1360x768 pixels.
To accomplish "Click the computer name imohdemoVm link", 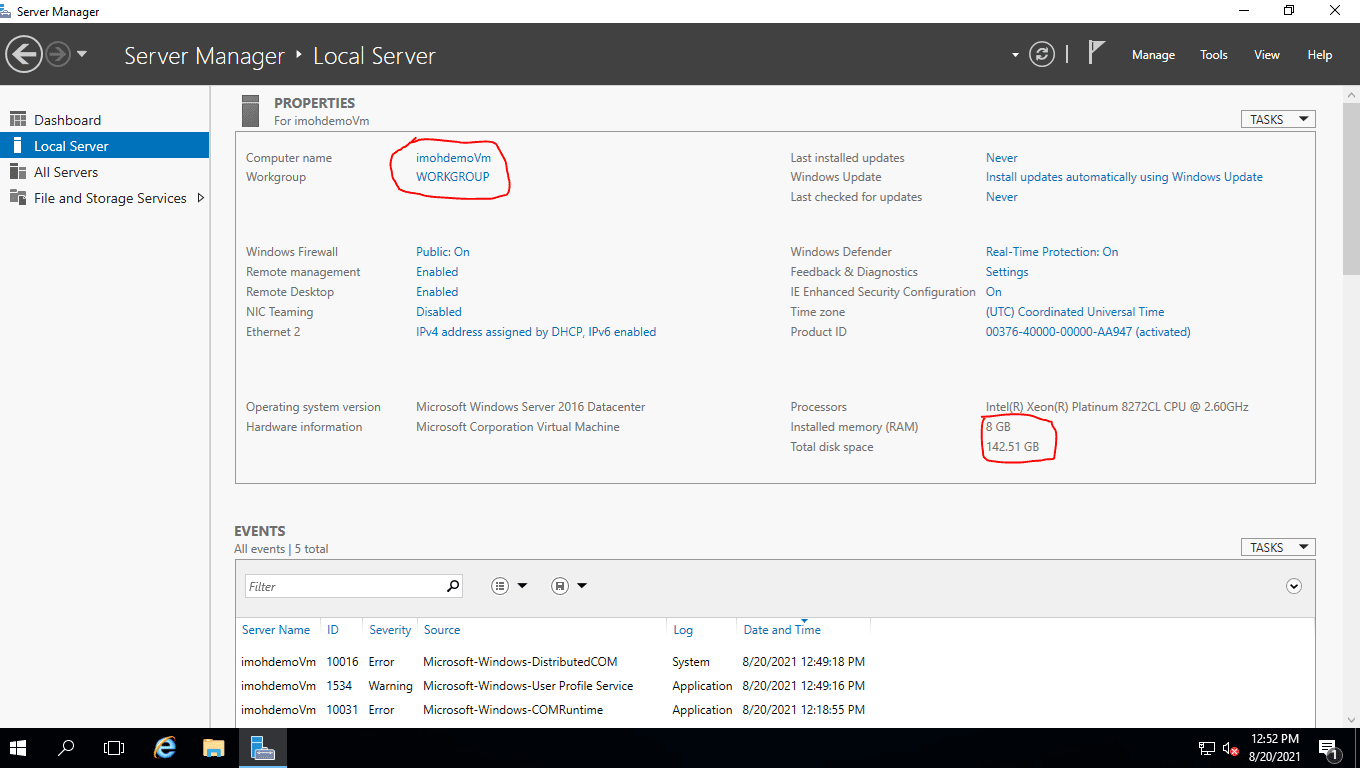I will click(453, 158).
